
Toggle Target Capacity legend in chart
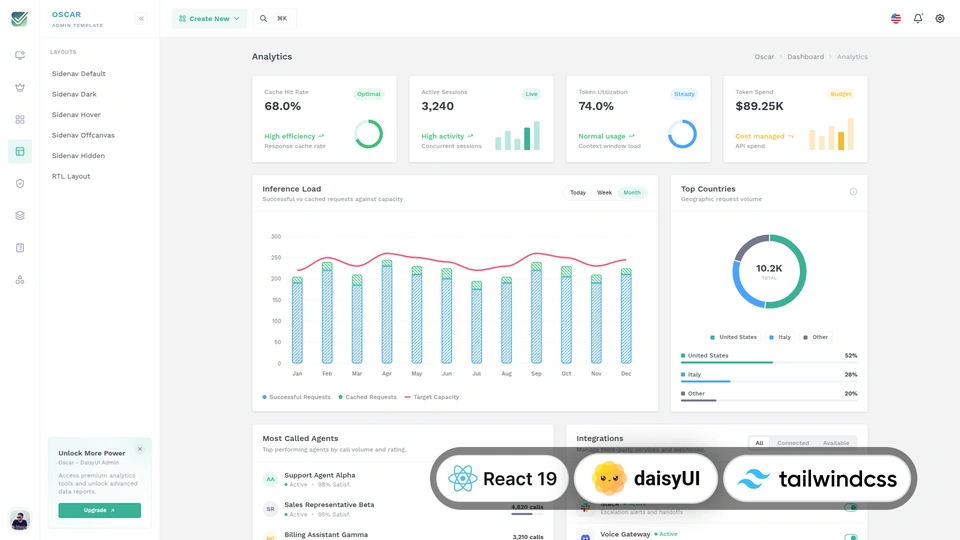click(x=432, y=397)
